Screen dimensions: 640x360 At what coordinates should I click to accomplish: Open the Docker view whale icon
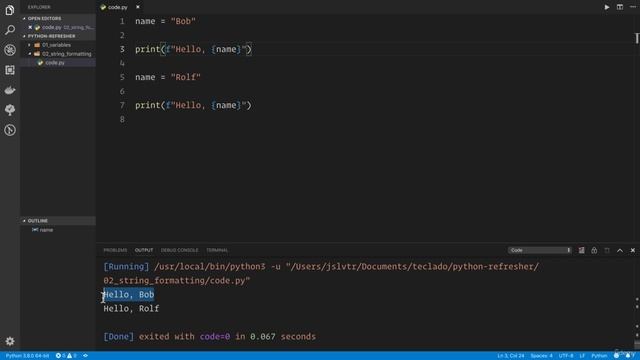point(10,90)
